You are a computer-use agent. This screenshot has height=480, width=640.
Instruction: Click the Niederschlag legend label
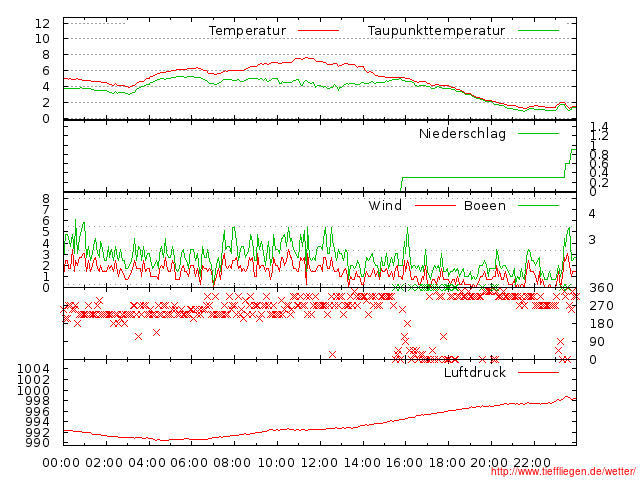pos(462,133)
